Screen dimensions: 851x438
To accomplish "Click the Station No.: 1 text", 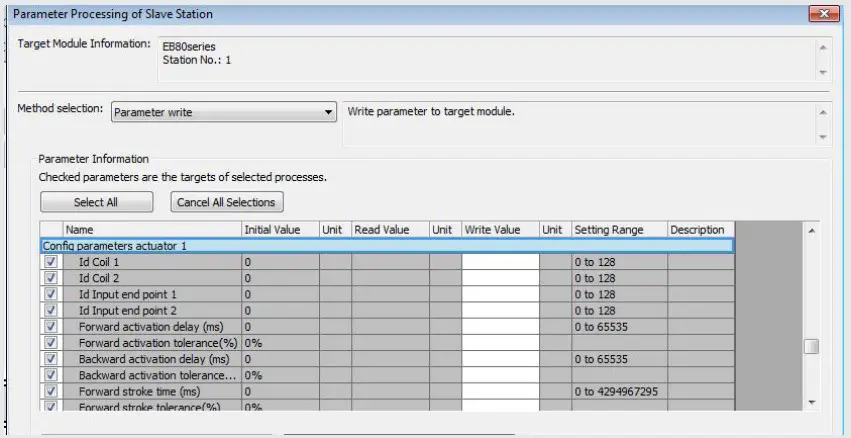I will [196, 60].
